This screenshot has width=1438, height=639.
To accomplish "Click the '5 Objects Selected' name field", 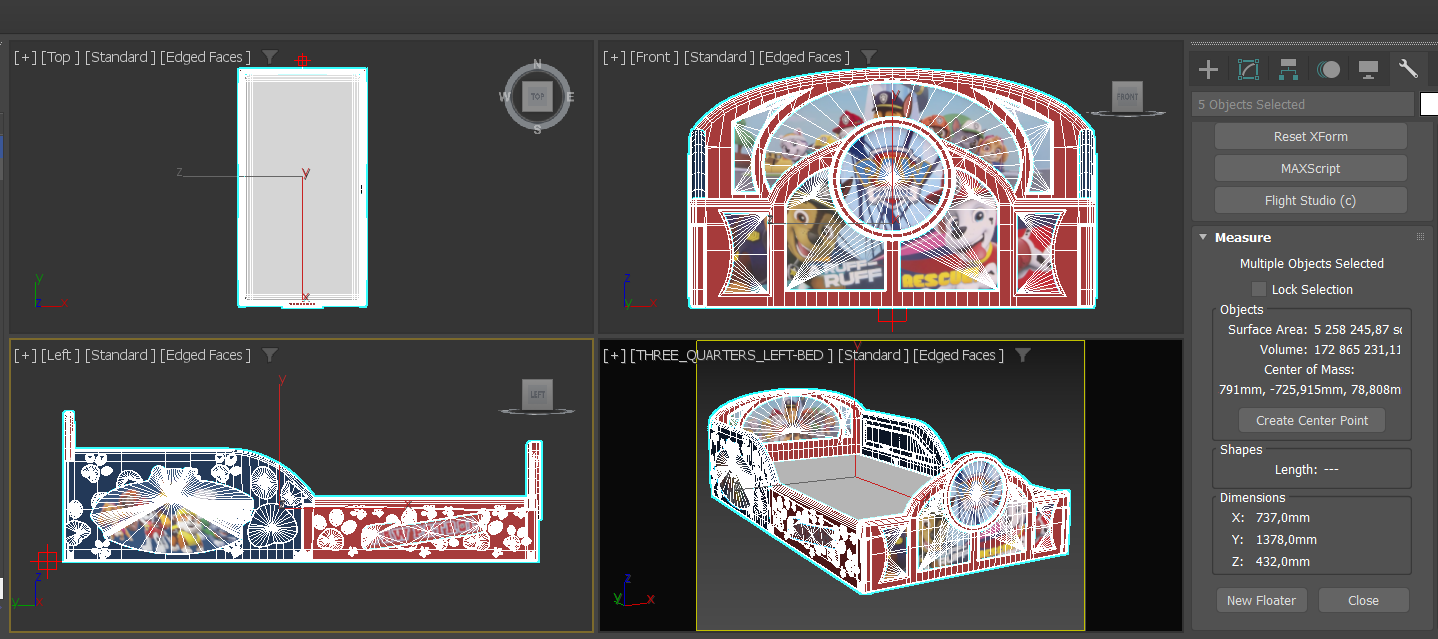I will click(x=1302, y=104).
